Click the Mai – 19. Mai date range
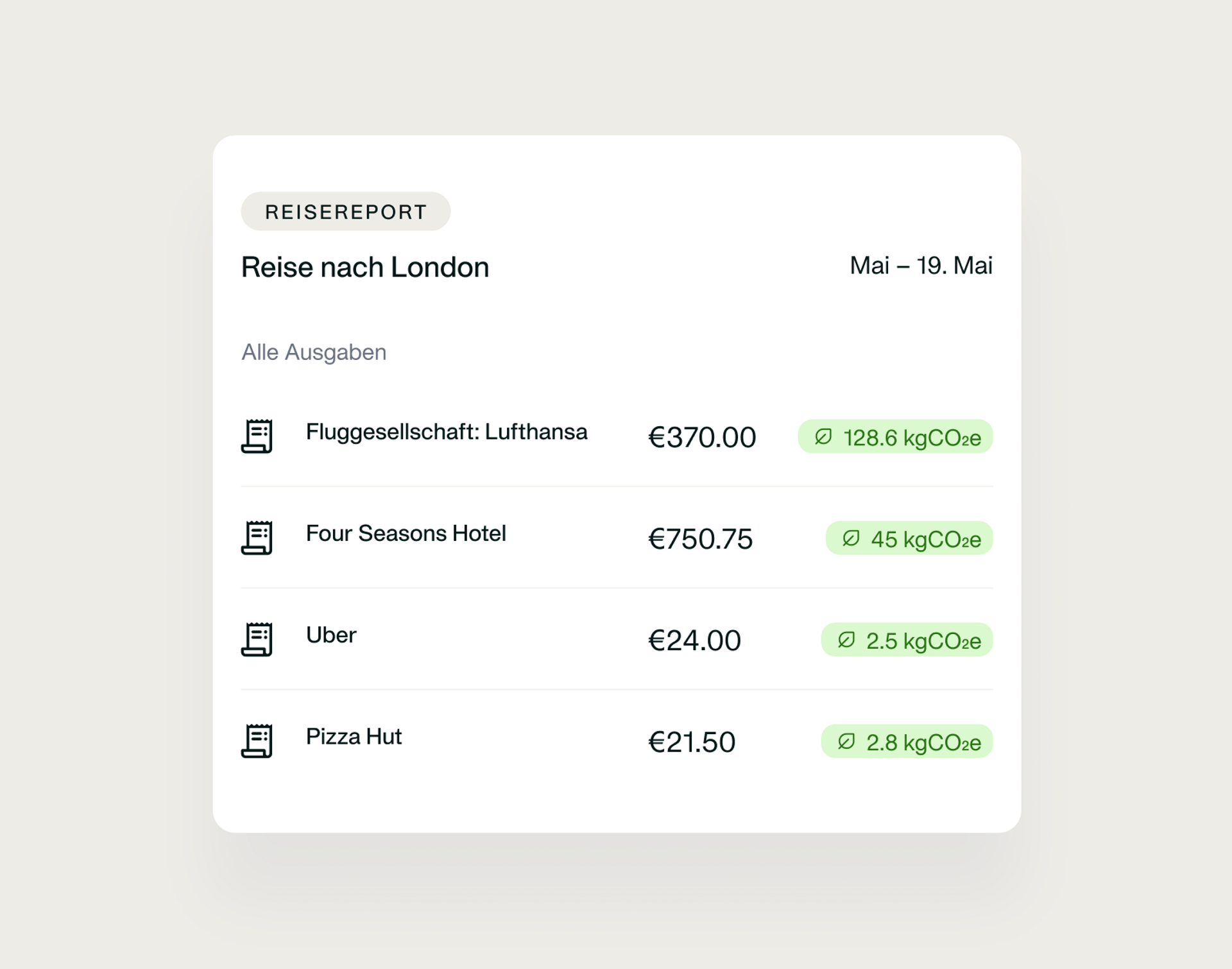The height and width of the screenshot is (969, 1232). pos(921,265)
